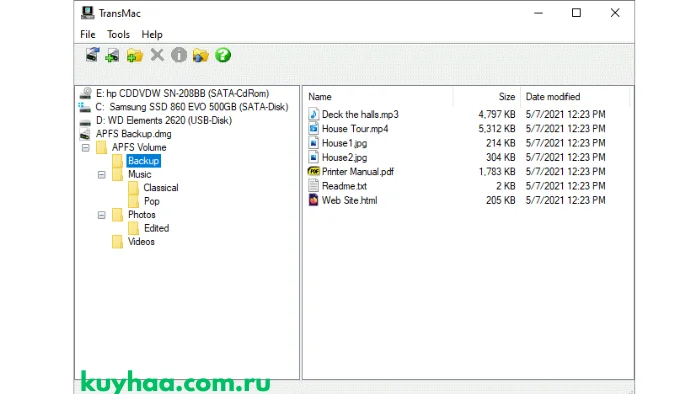Click the new folder toolbar icon
The height and width of the screenshot is (394, 700).
134,56
